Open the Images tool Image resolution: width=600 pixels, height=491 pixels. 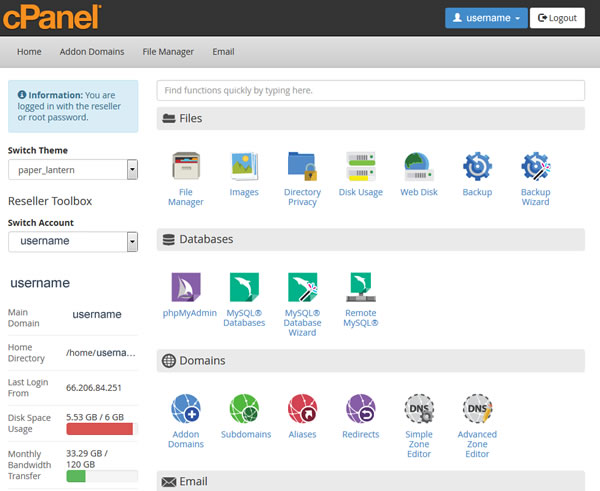click(243, 167)
